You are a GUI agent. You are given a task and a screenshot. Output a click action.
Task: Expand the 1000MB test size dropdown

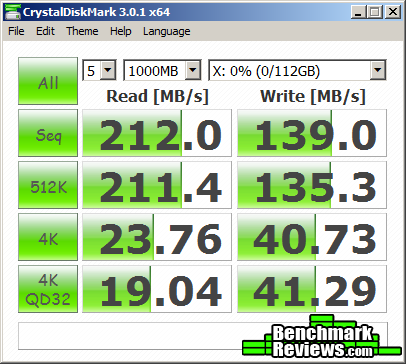pos(193,70)
